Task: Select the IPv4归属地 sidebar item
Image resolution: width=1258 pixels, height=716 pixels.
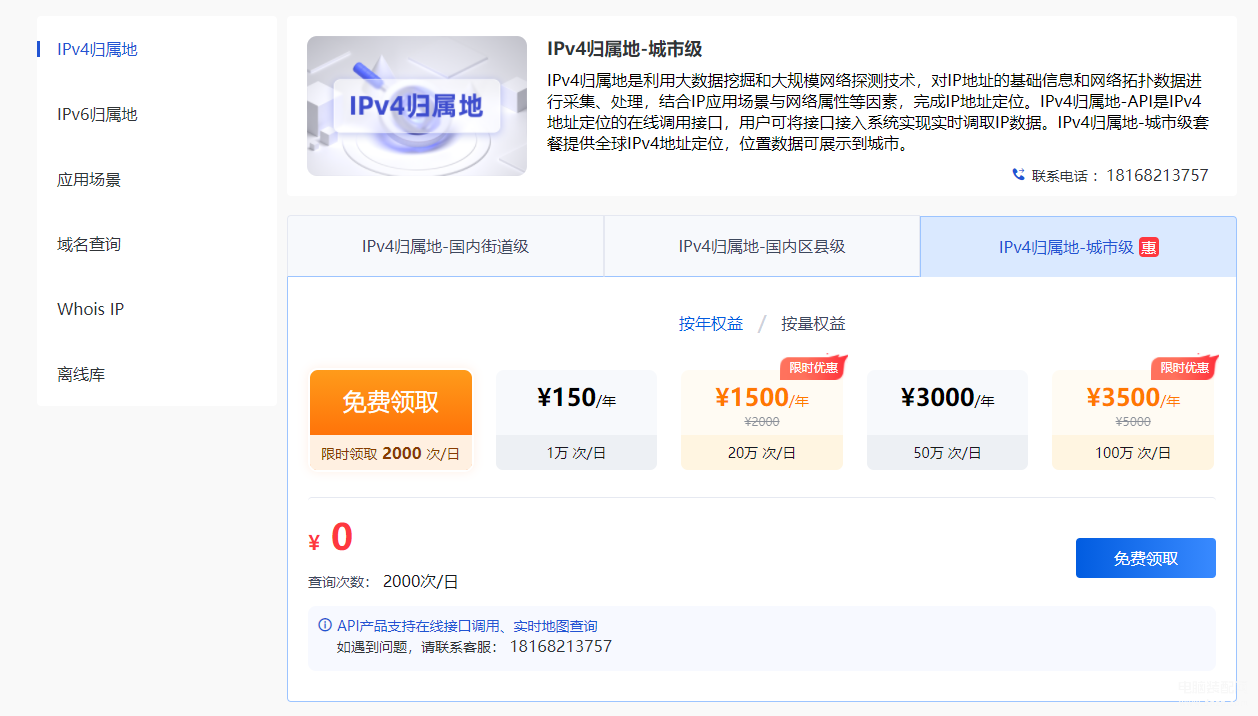Action: [x=97, y=49]
